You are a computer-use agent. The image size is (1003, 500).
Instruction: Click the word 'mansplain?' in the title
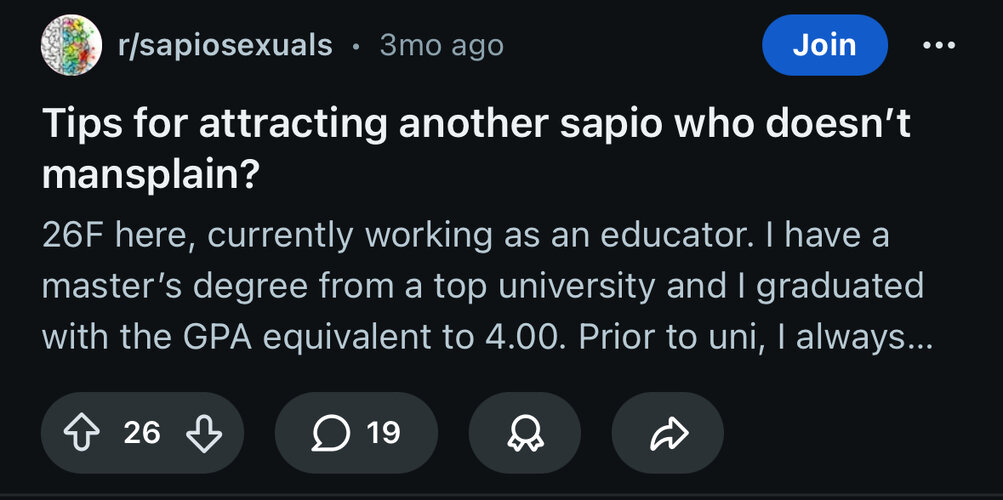tap(151, 176)
